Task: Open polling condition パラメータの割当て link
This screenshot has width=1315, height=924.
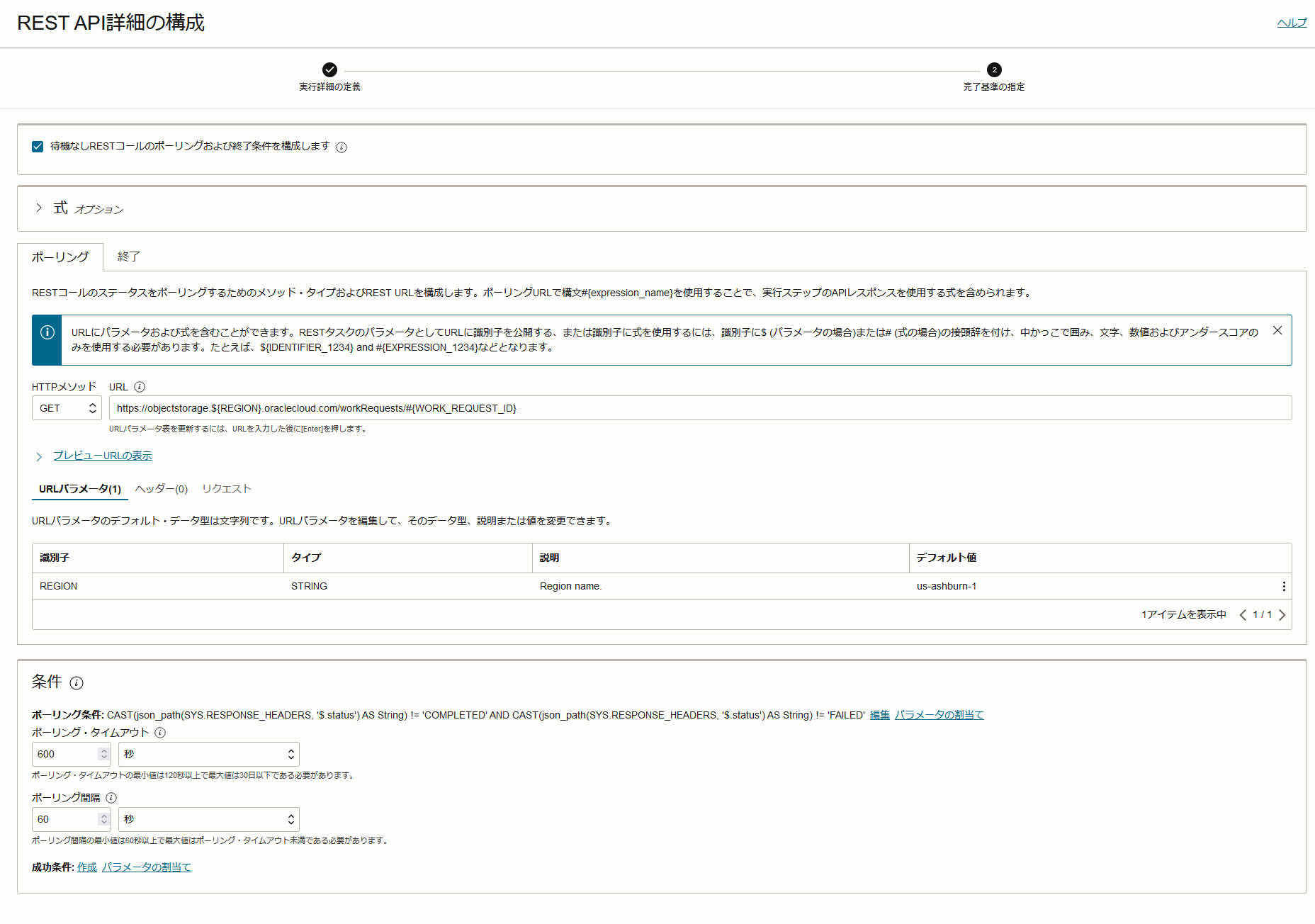Action: pos(939,715)
